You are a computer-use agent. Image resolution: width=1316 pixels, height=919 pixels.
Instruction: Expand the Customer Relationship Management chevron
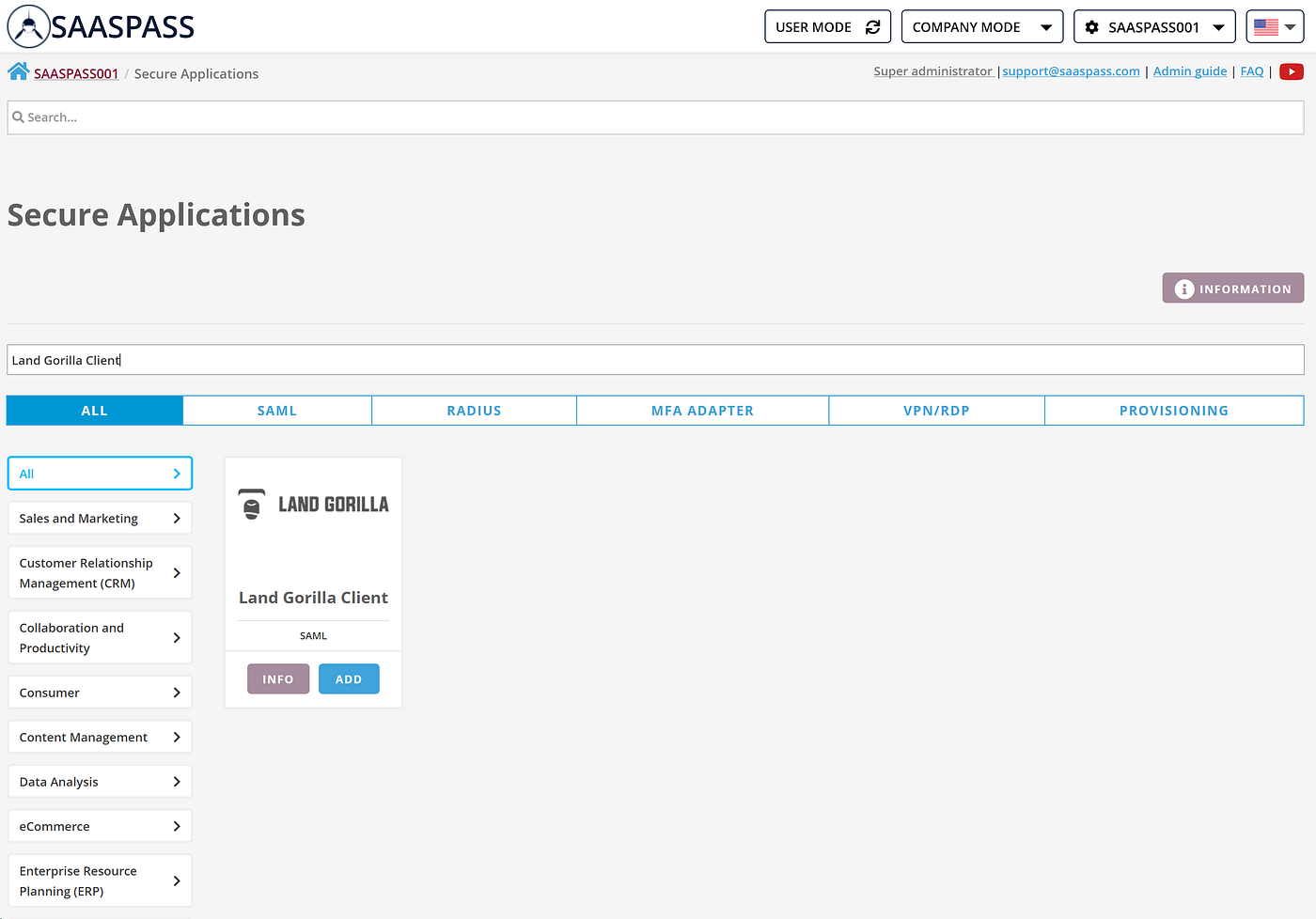177,573
